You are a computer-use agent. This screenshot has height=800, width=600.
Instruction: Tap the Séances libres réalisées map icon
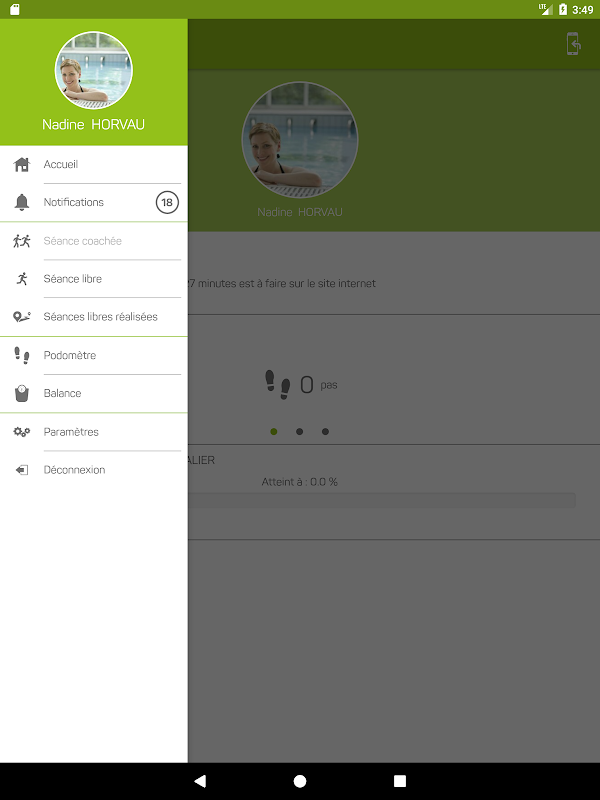pyautogui.click(x=22, y=317)
